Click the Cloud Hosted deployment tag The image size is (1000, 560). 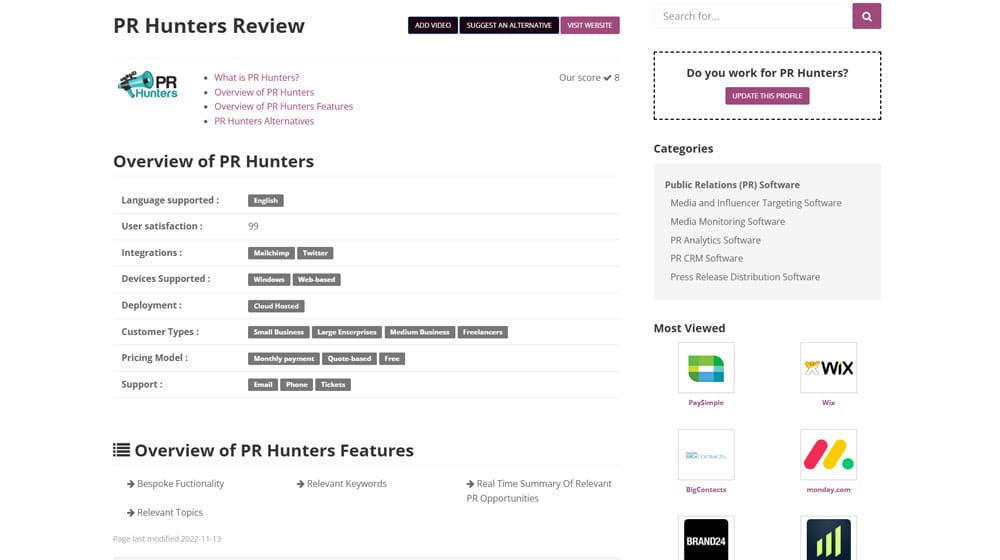coord(276,306)
